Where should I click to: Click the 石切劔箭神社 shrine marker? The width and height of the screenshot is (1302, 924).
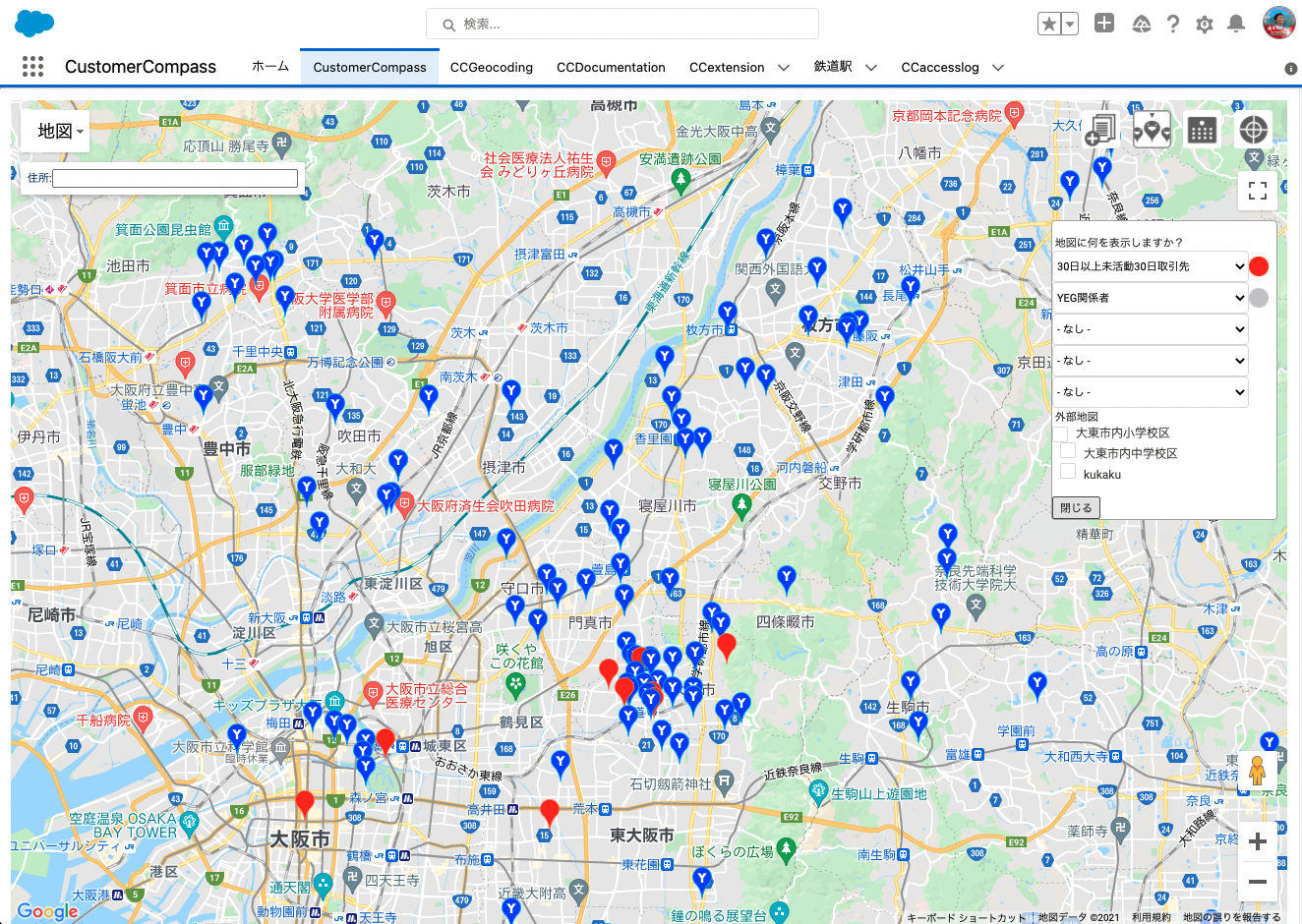725,781
